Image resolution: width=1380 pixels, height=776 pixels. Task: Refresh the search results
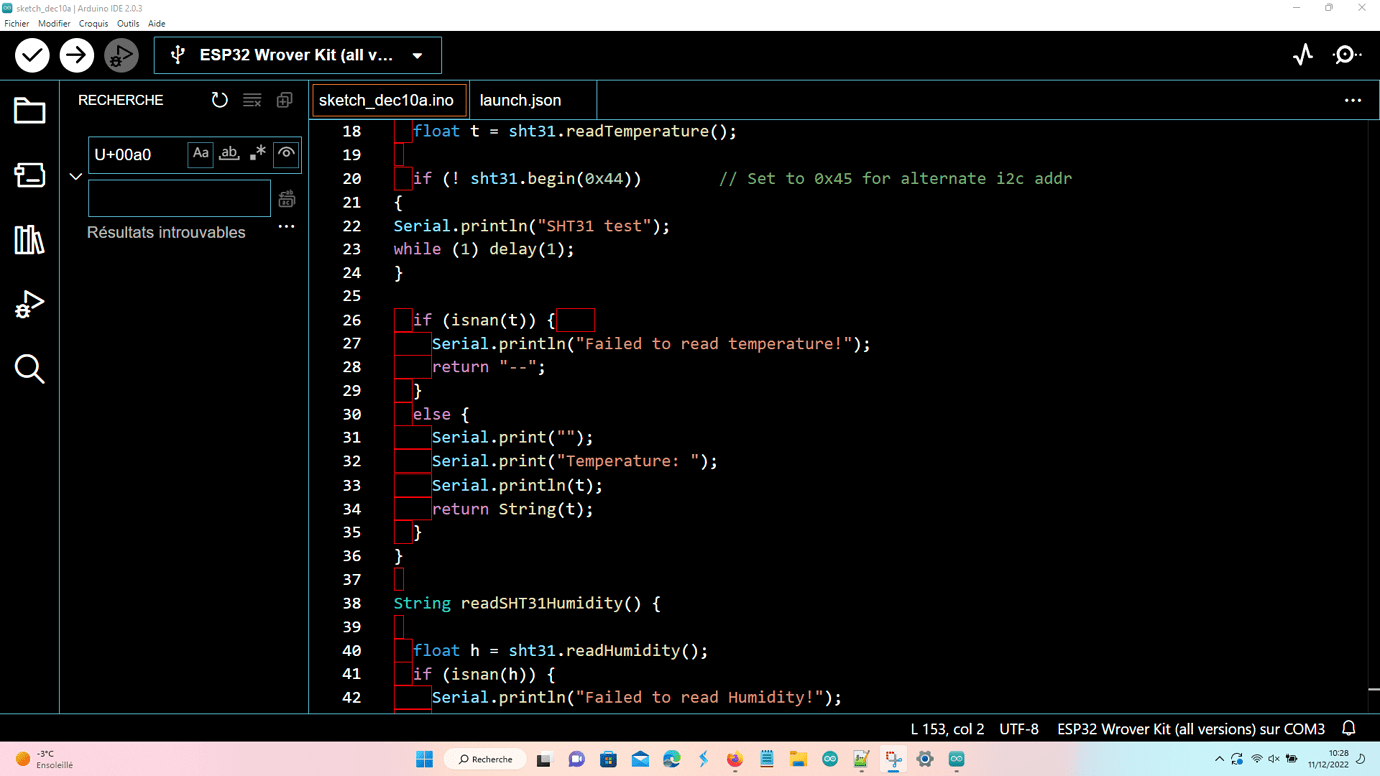(220, 100)
